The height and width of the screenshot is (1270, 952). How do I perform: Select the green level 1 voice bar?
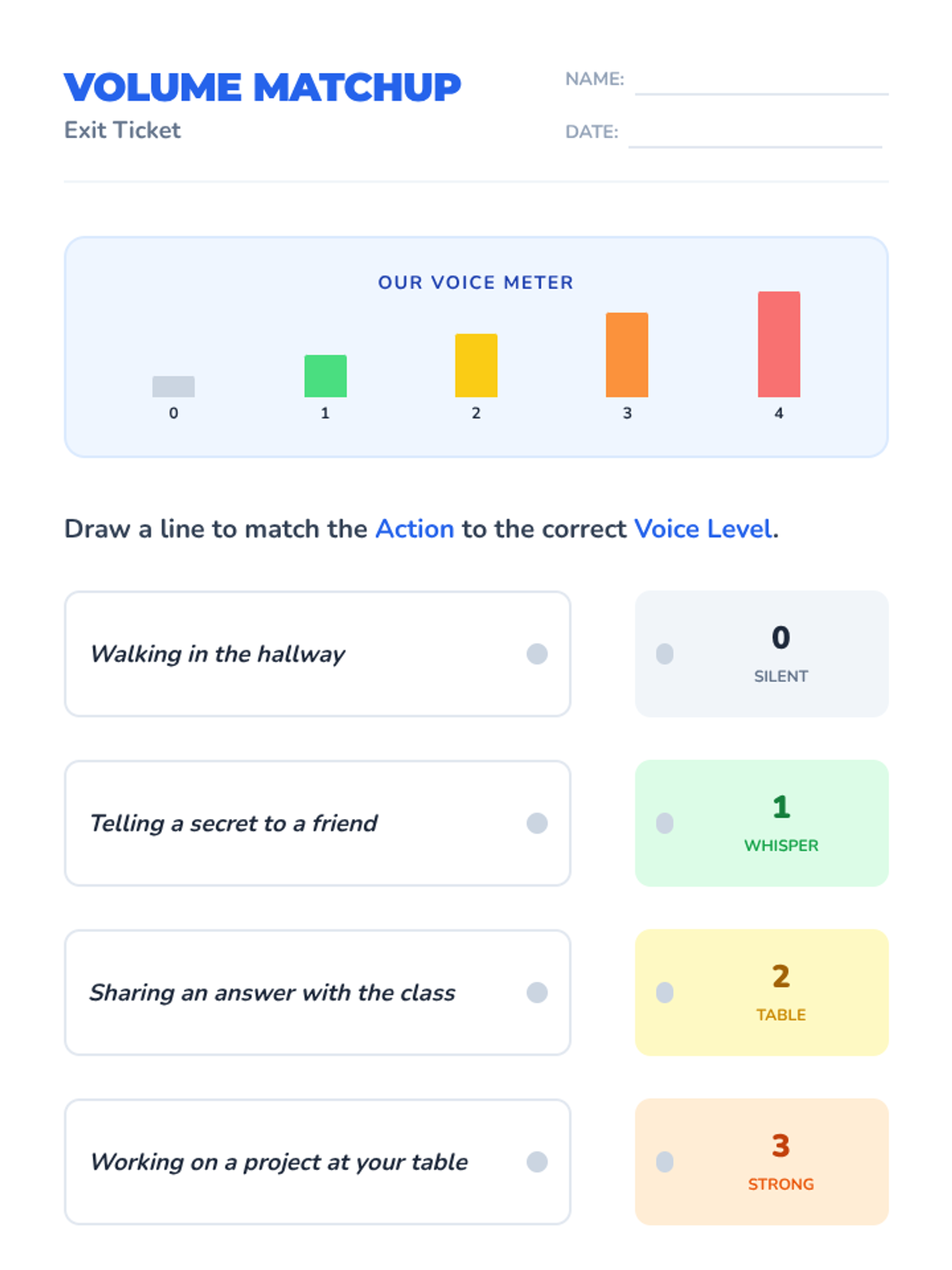[x=325, y=376]
